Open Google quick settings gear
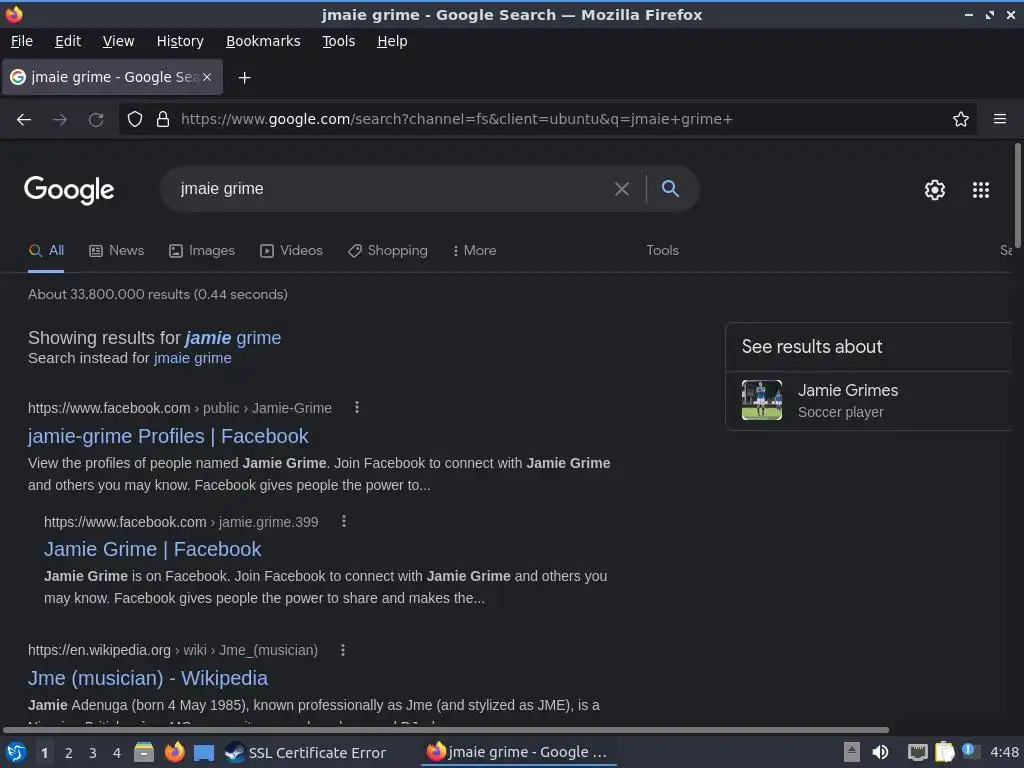 pyautogui.click(x=935, y=190)
